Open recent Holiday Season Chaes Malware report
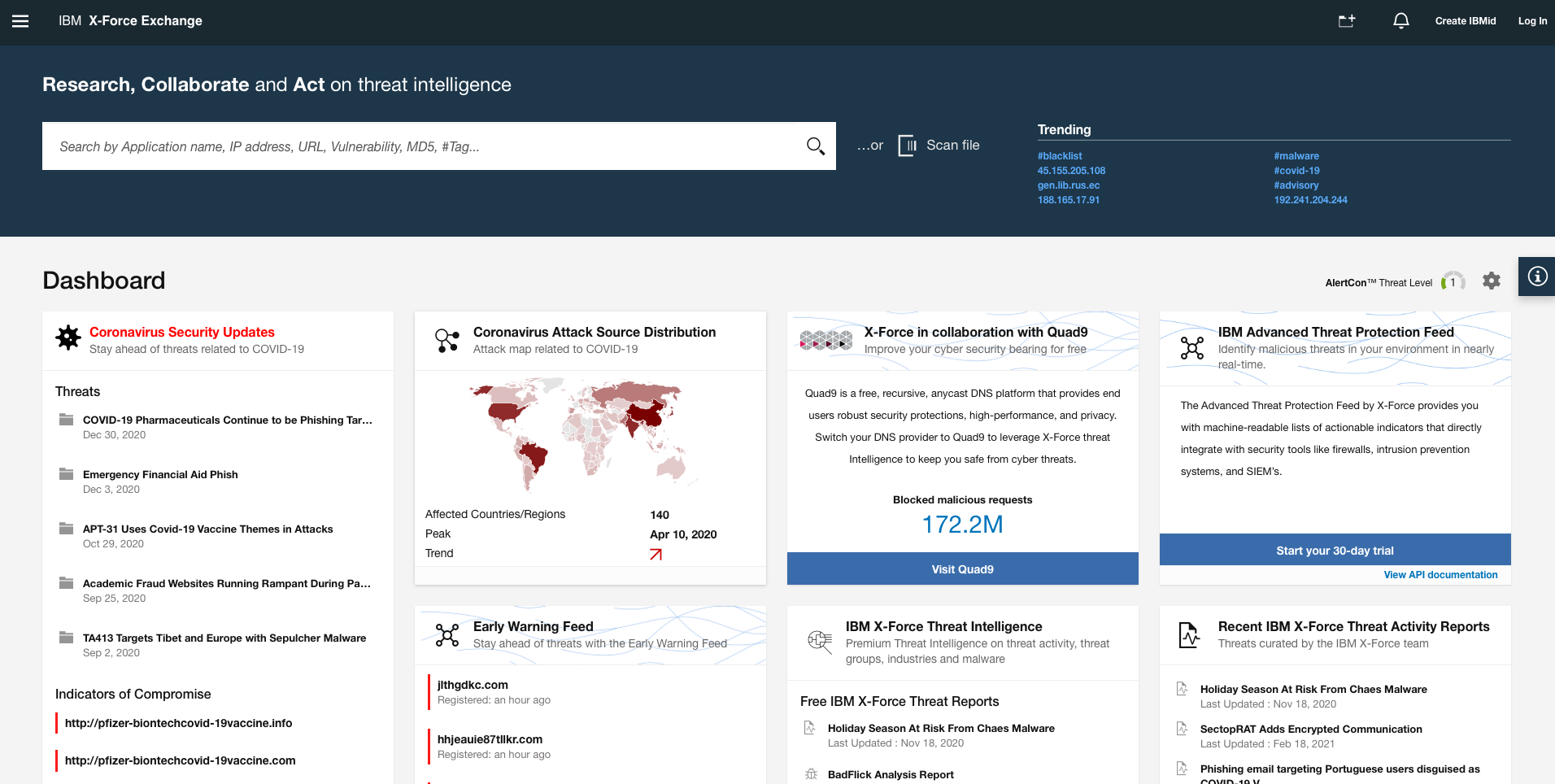 [1313, 689]
